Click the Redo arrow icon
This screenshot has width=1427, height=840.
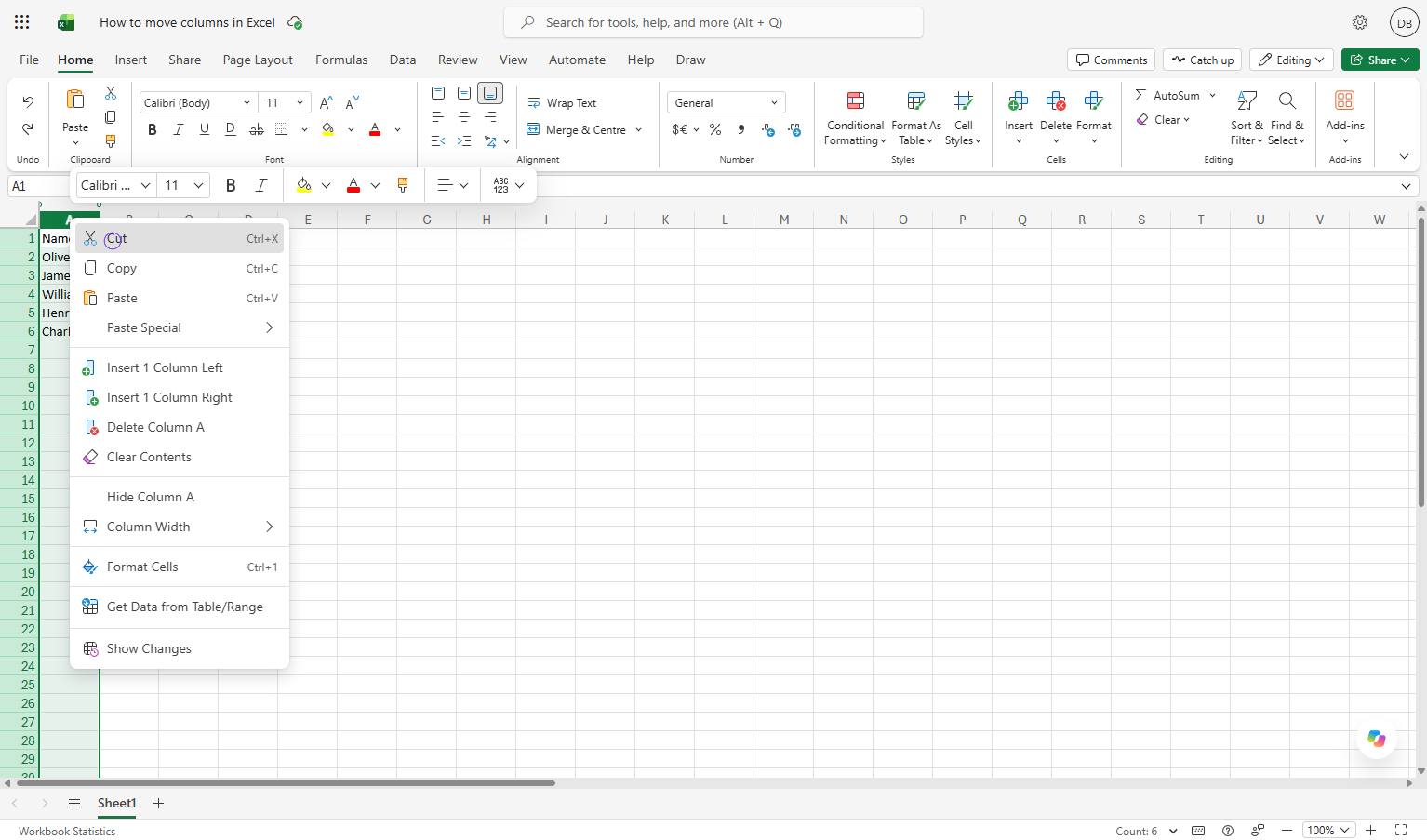tap(28, 129)
